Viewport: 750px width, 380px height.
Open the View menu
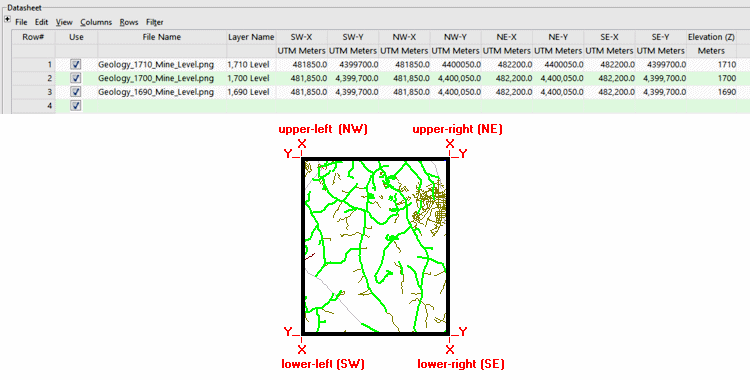(x=64, y=22)
